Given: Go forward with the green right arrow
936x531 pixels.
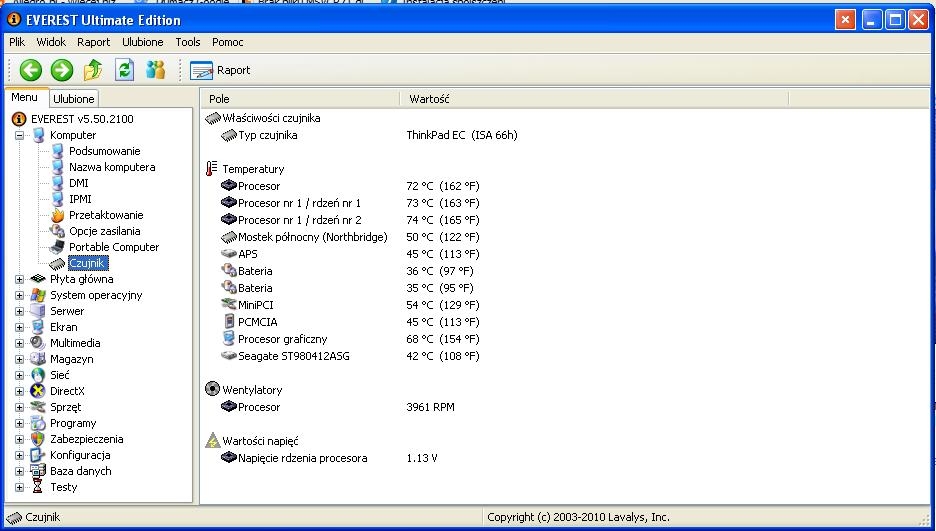Looking at the screenshot, I should point(61,70).
